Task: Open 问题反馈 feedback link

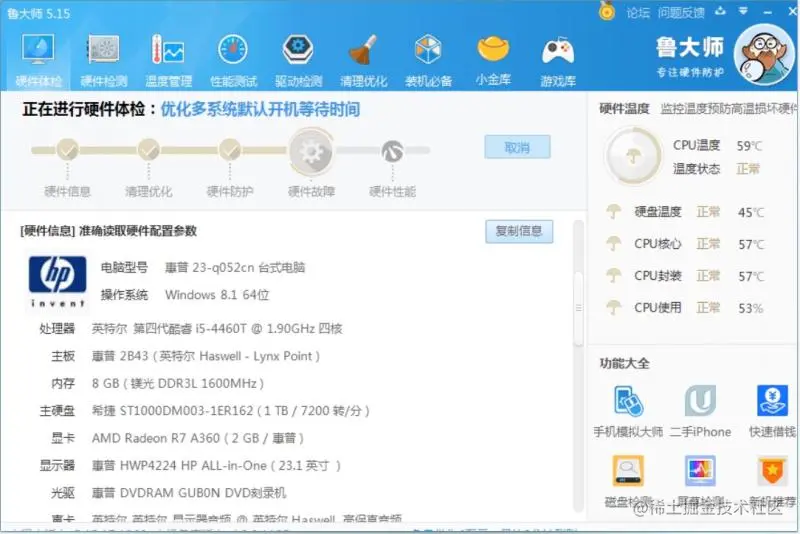Action: 681,13
